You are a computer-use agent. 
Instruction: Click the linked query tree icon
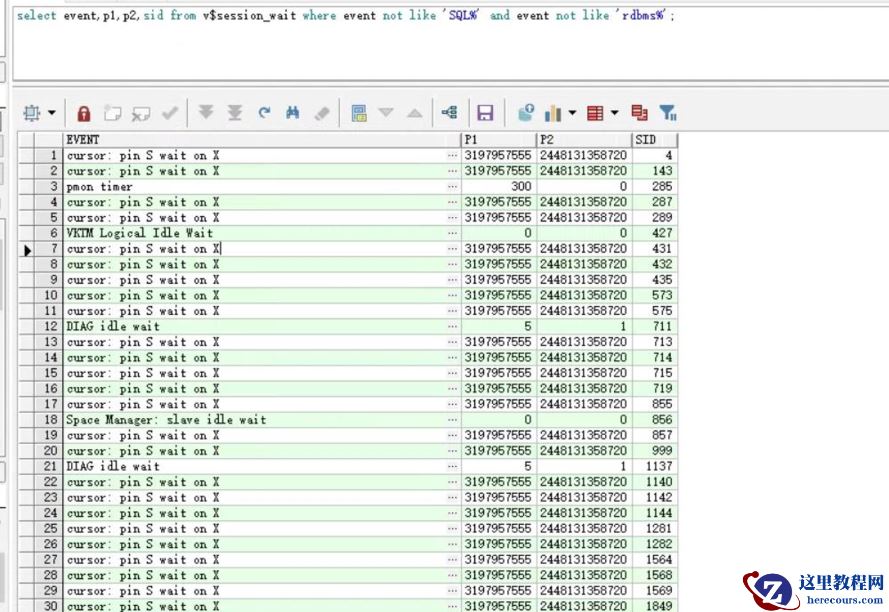[450, 112]
